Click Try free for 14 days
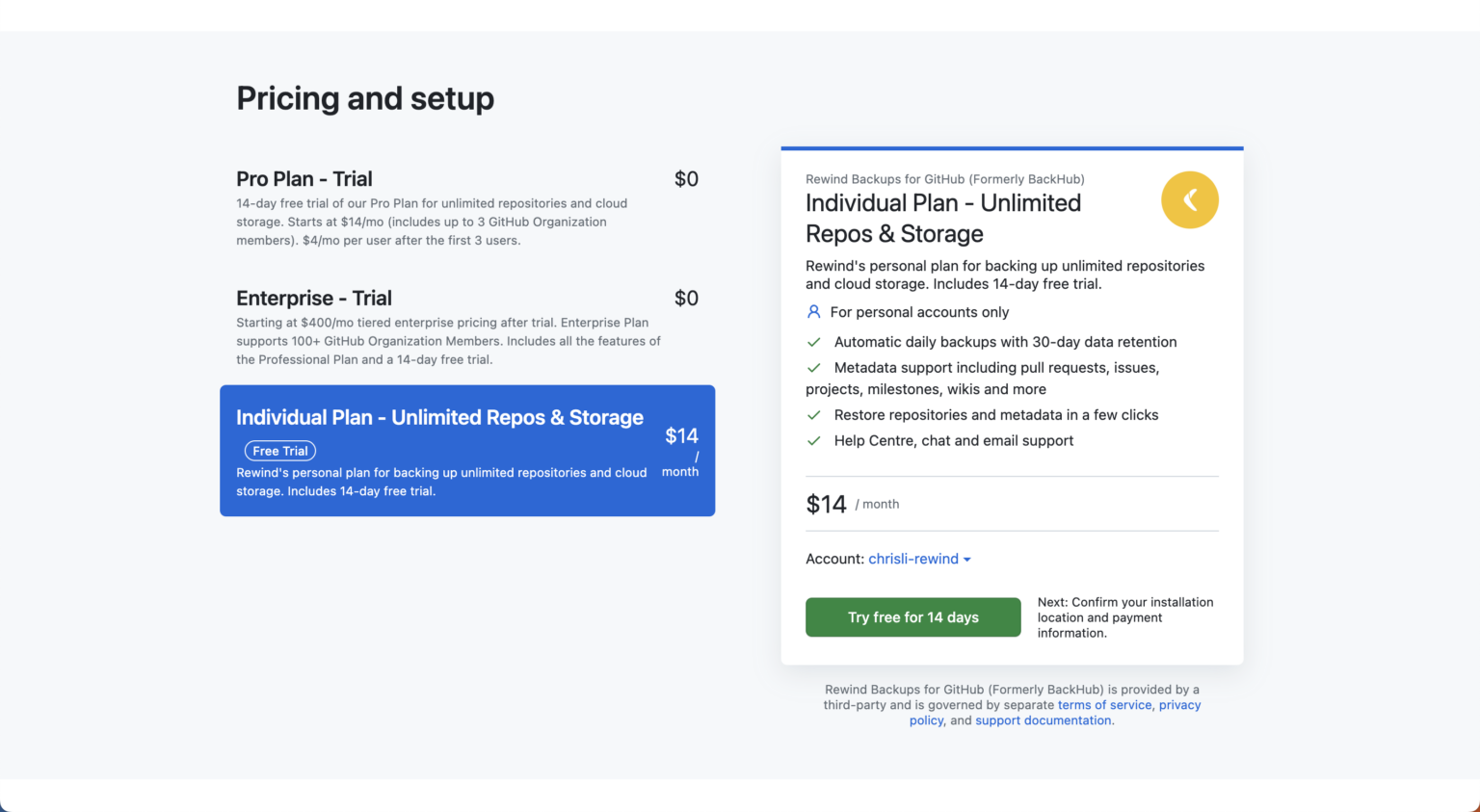Viewport: 1480px width, 812px height. point(912,616)
